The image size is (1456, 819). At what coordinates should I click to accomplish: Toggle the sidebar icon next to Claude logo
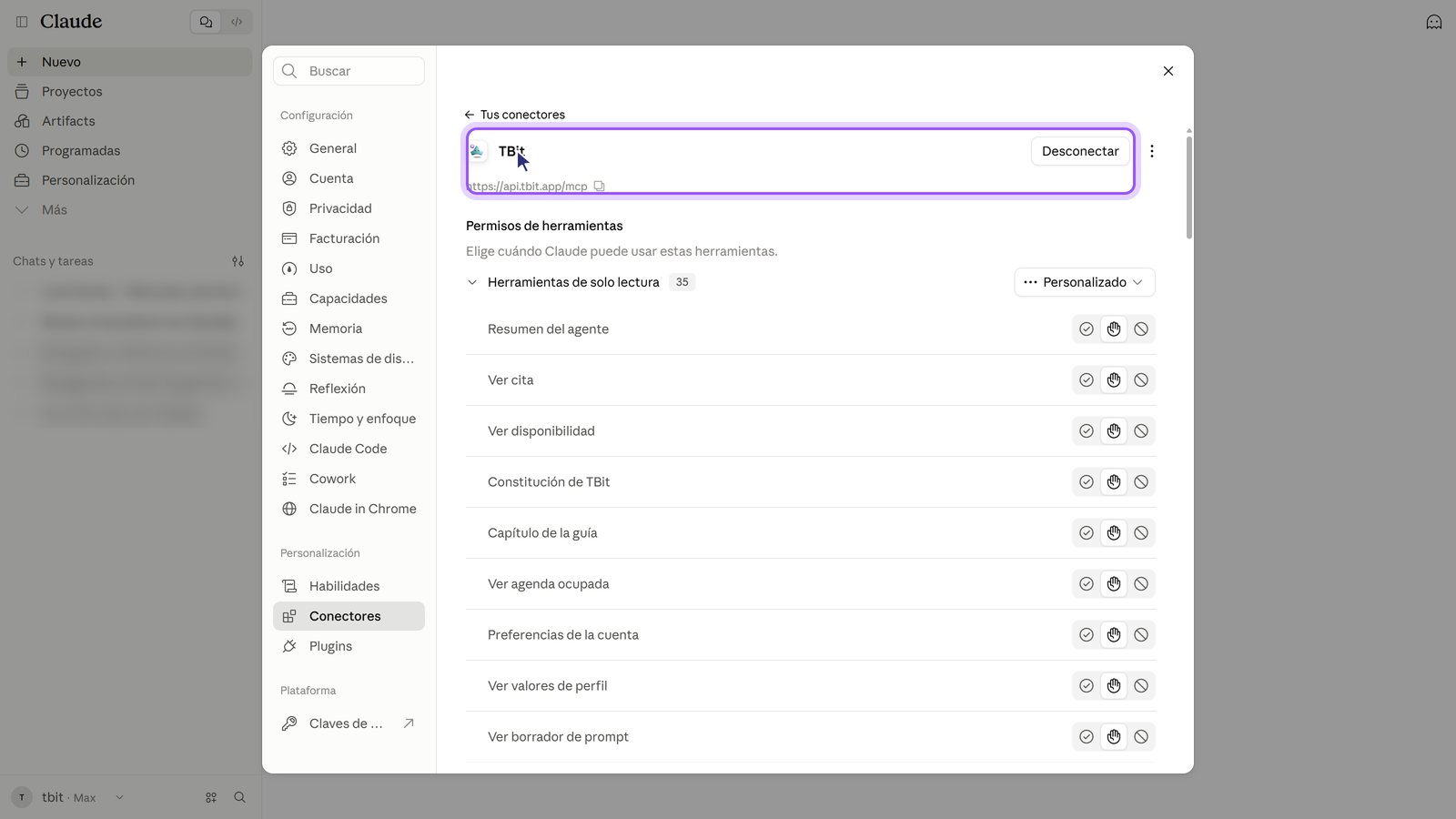(x=22, y=21)
